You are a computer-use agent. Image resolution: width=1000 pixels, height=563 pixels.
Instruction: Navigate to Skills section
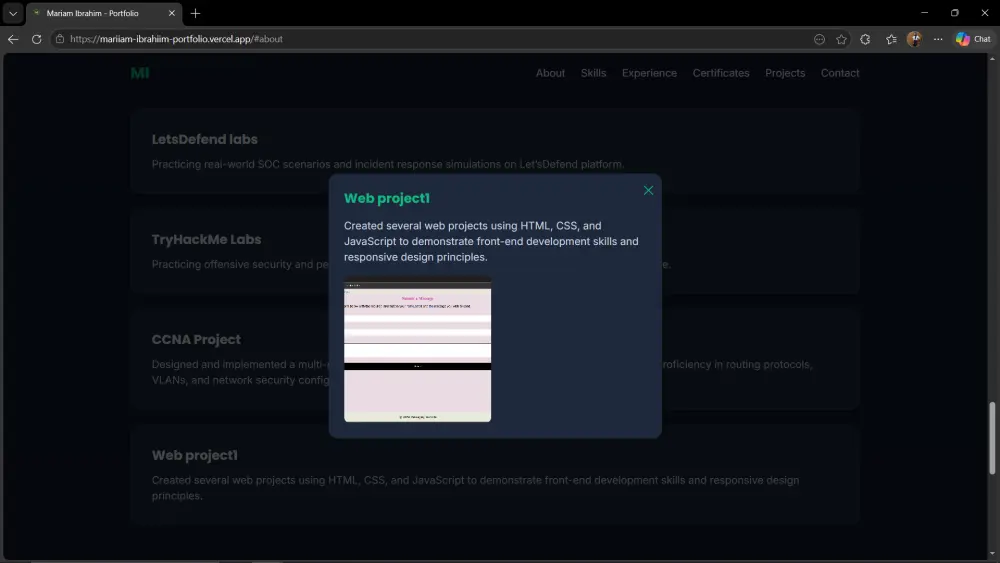[593, 73]
